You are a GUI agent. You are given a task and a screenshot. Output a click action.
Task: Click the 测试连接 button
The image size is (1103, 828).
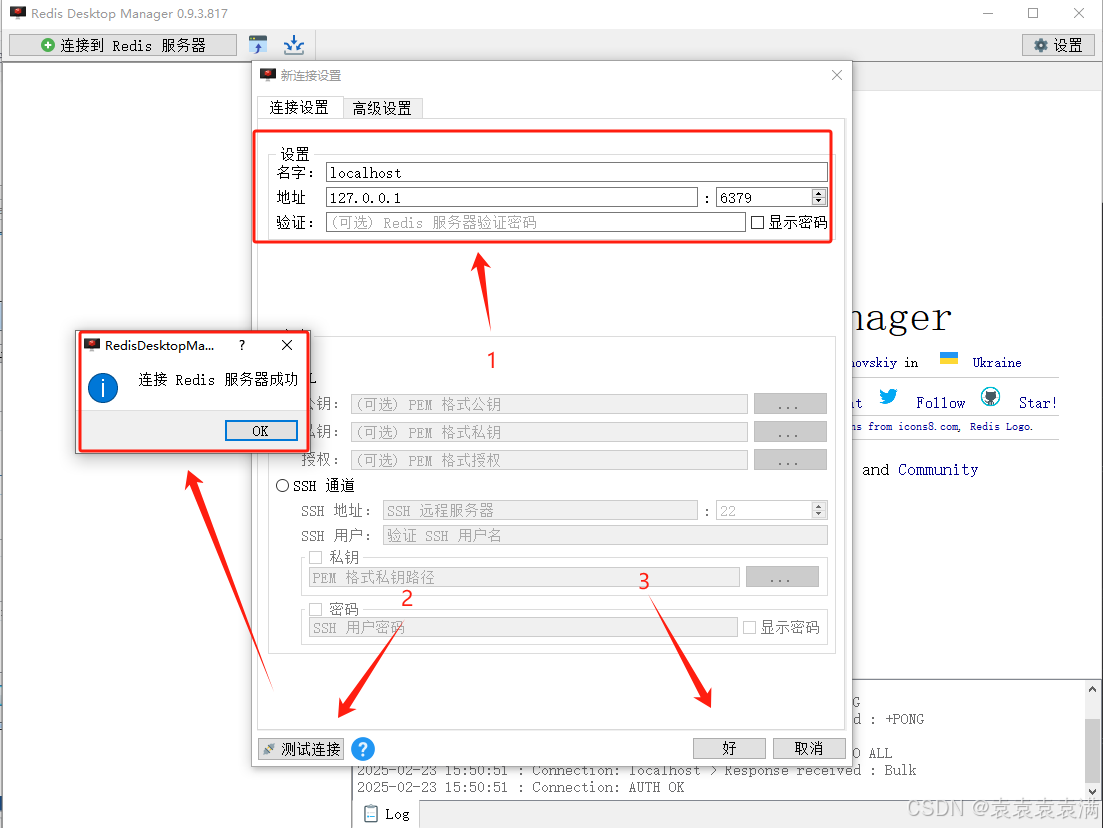[x=301, y=748]
